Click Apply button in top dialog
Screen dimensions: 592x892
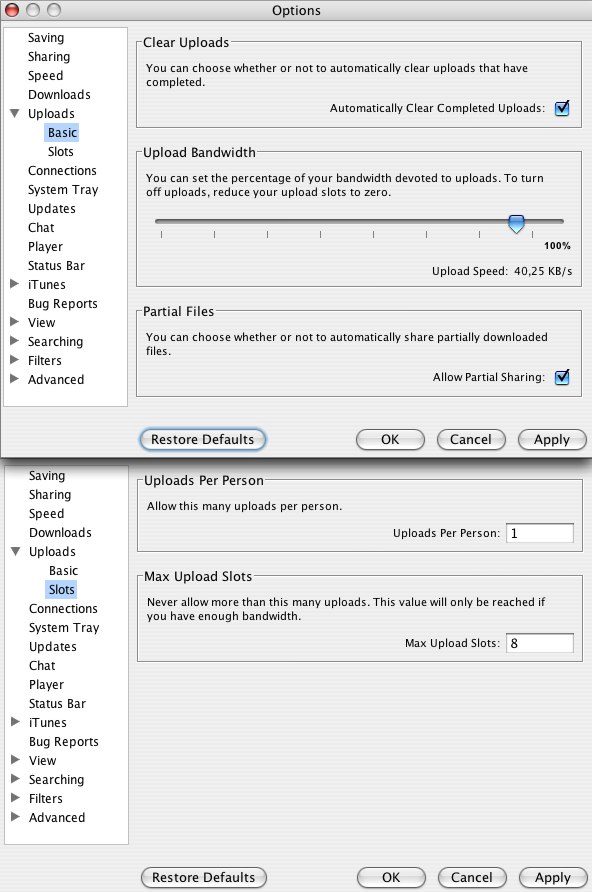tap(552, 440)
